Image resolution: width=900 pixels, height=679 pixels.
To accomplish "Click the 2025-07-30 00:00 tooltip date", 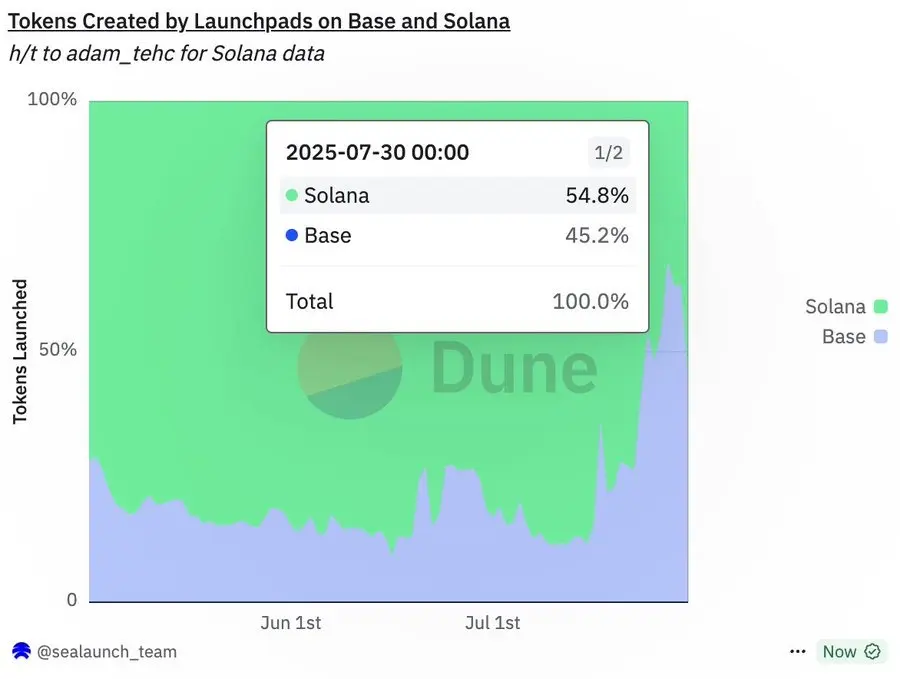I will 377,153.
